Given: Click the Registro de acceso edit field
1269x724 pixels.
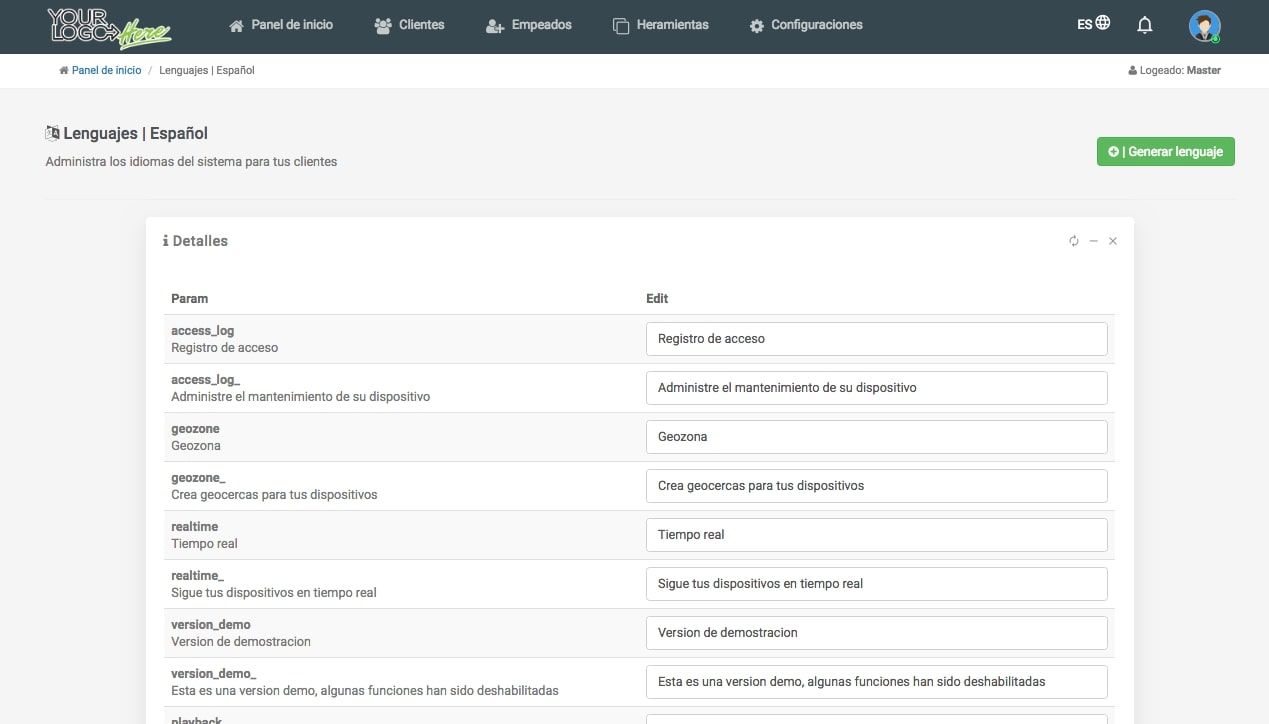Looking at the screenshot, I should 876,339.
